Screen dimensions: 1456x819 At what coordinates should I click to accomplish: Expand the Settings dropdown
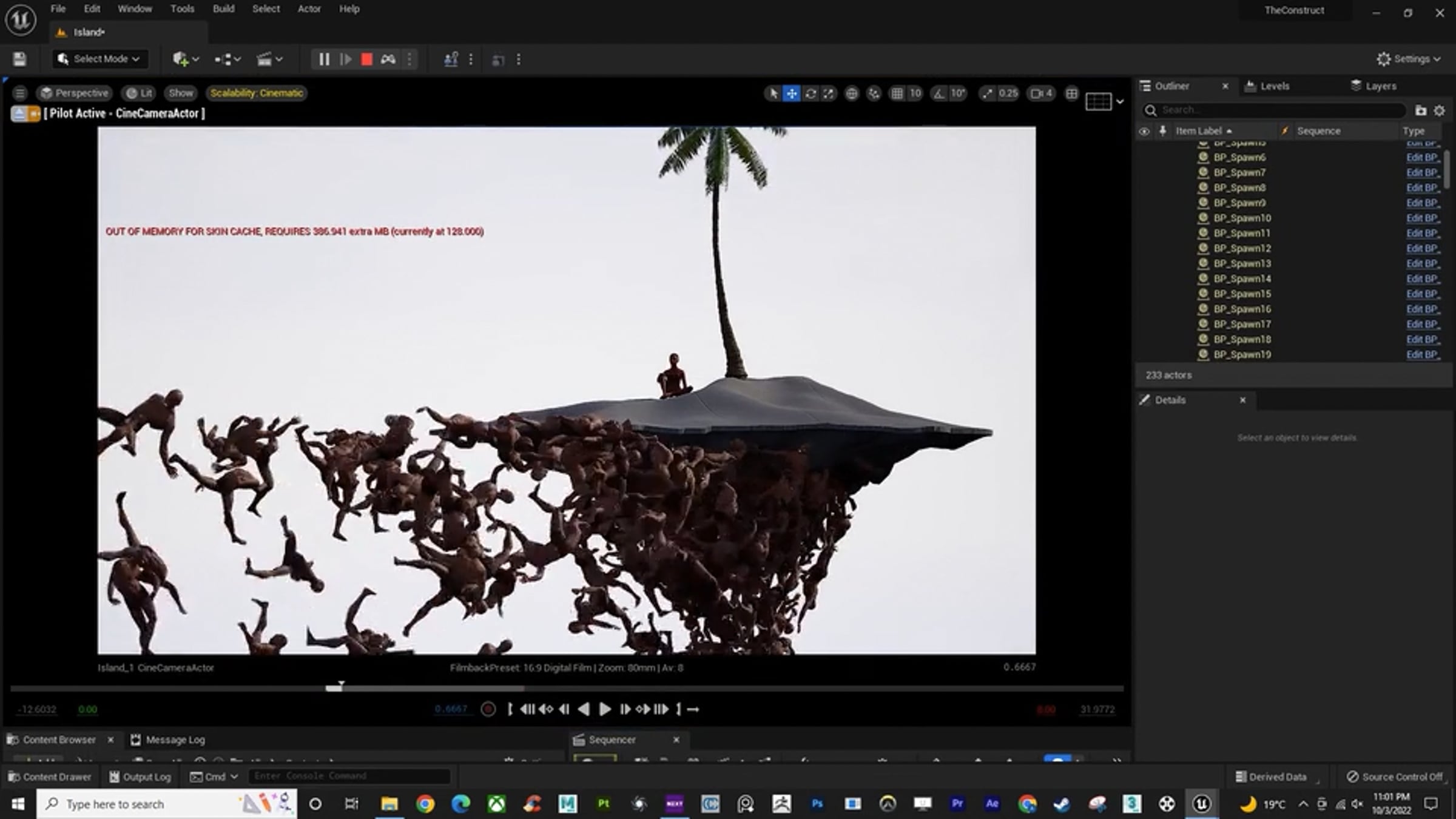[x=1408, y=59]
